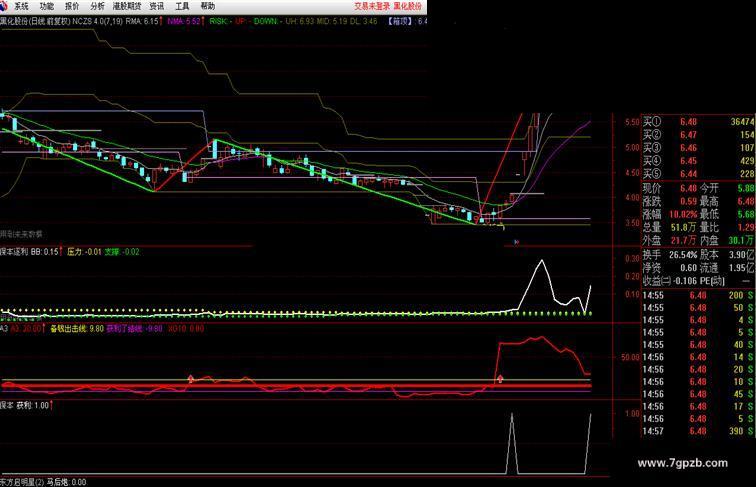The height and width of the screenshot is (487, 756).
Task: Click the red 交易未登录 link
Action: (372, 6)
